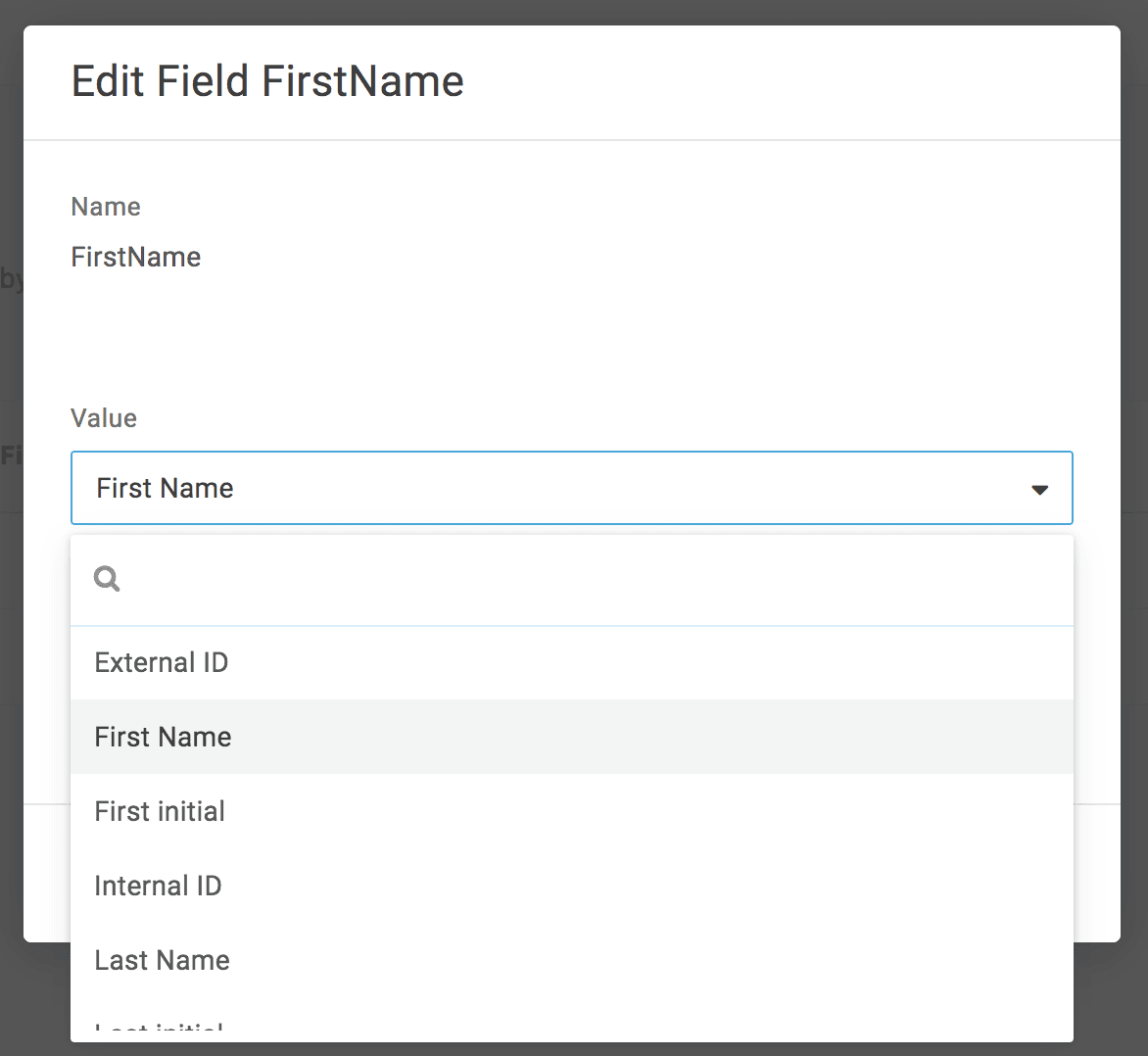Focus the dropdown search input field

pyautogui.click(x=588, y=580)
